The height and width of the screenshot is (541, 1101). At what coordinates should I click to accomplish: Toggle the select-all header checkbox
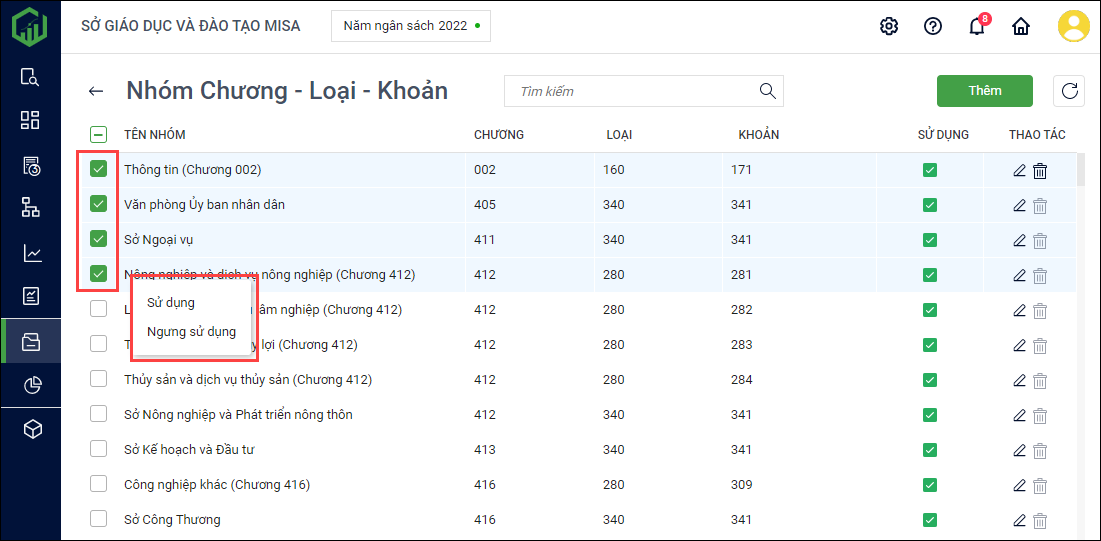[x=99, y=135]
